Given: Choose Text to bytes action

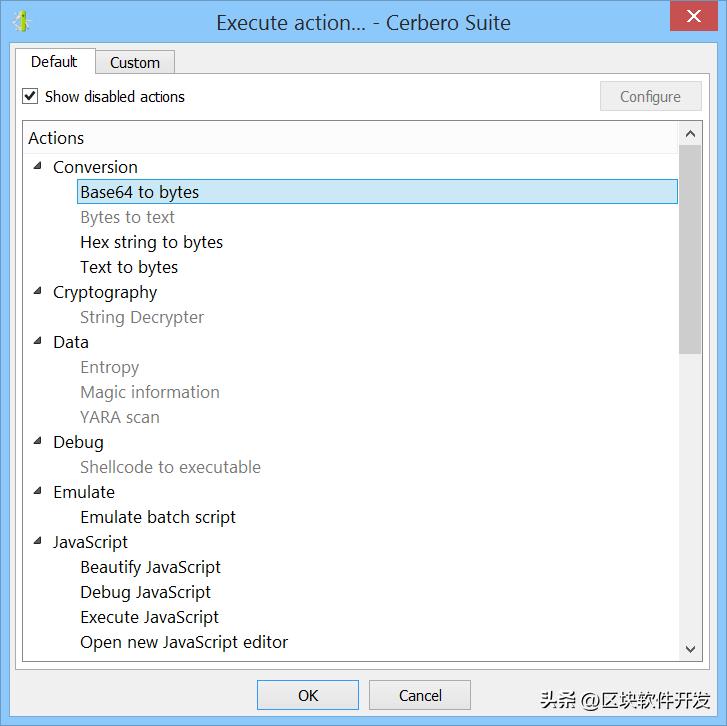Looking at the screenshot, I should pyautogui.click(x=129, y=267).
